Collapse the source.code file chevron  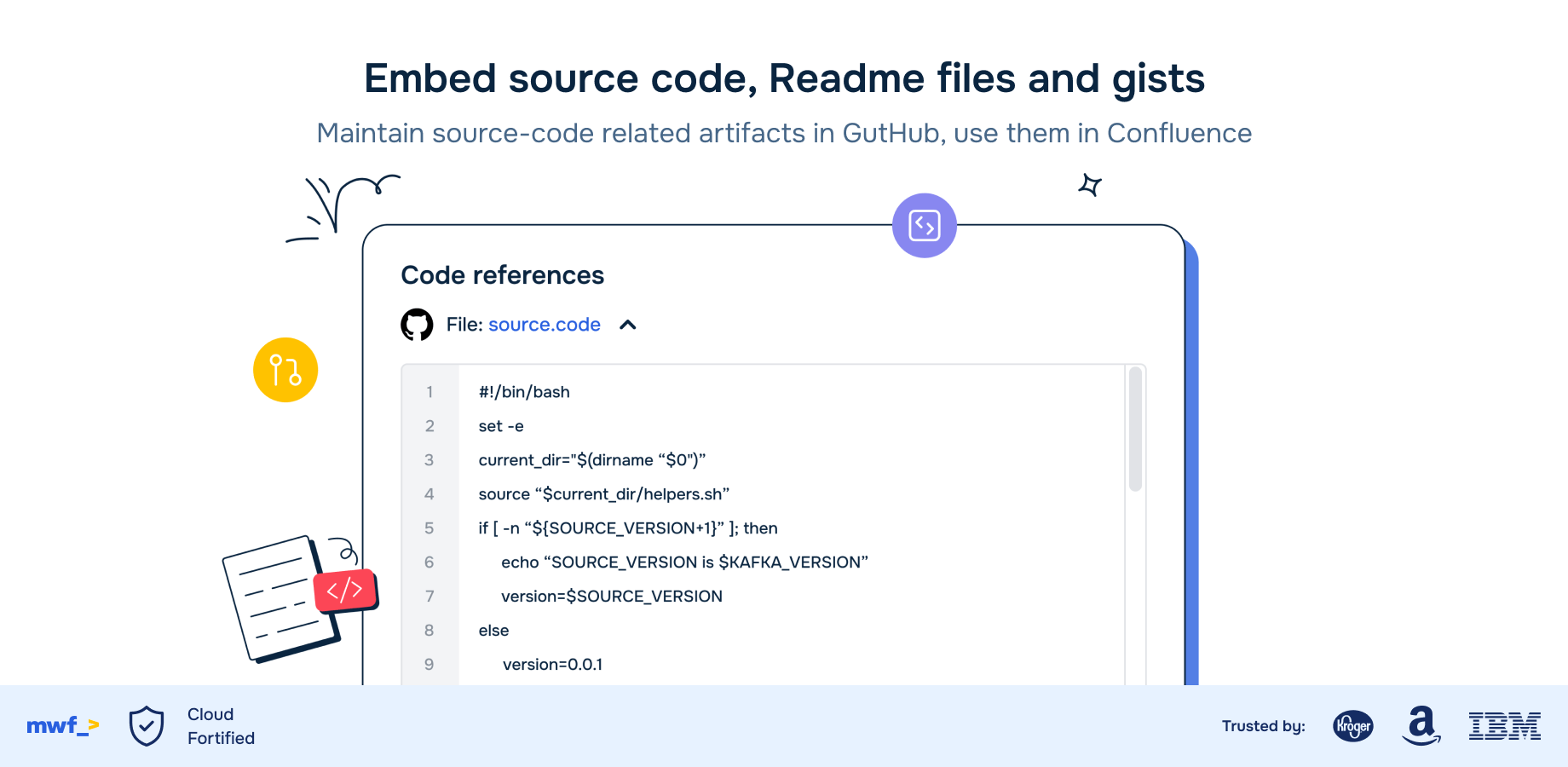tap(628, 325)
